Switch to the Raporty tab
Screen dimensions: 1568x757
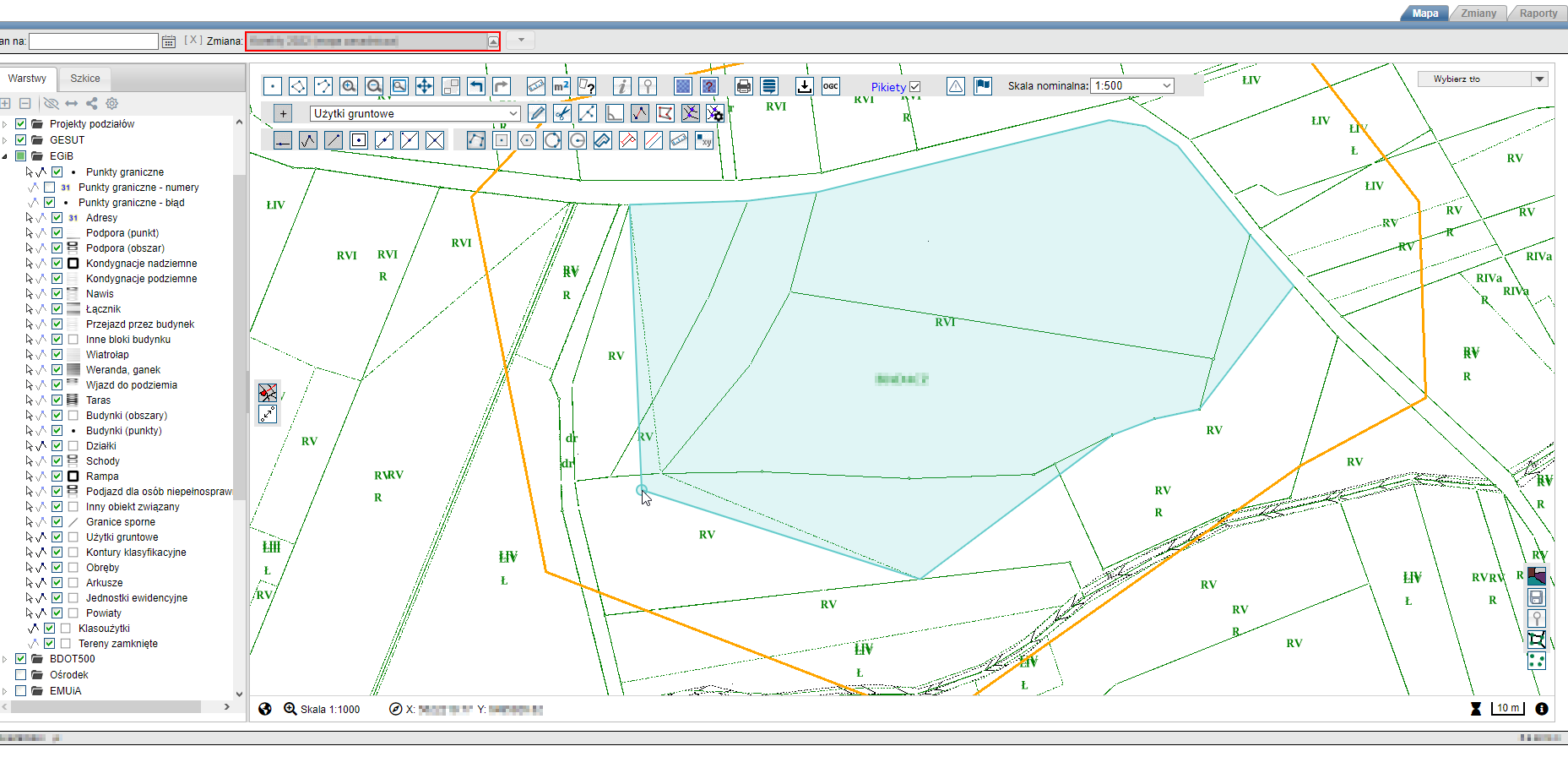click(x=1538, y=14)
